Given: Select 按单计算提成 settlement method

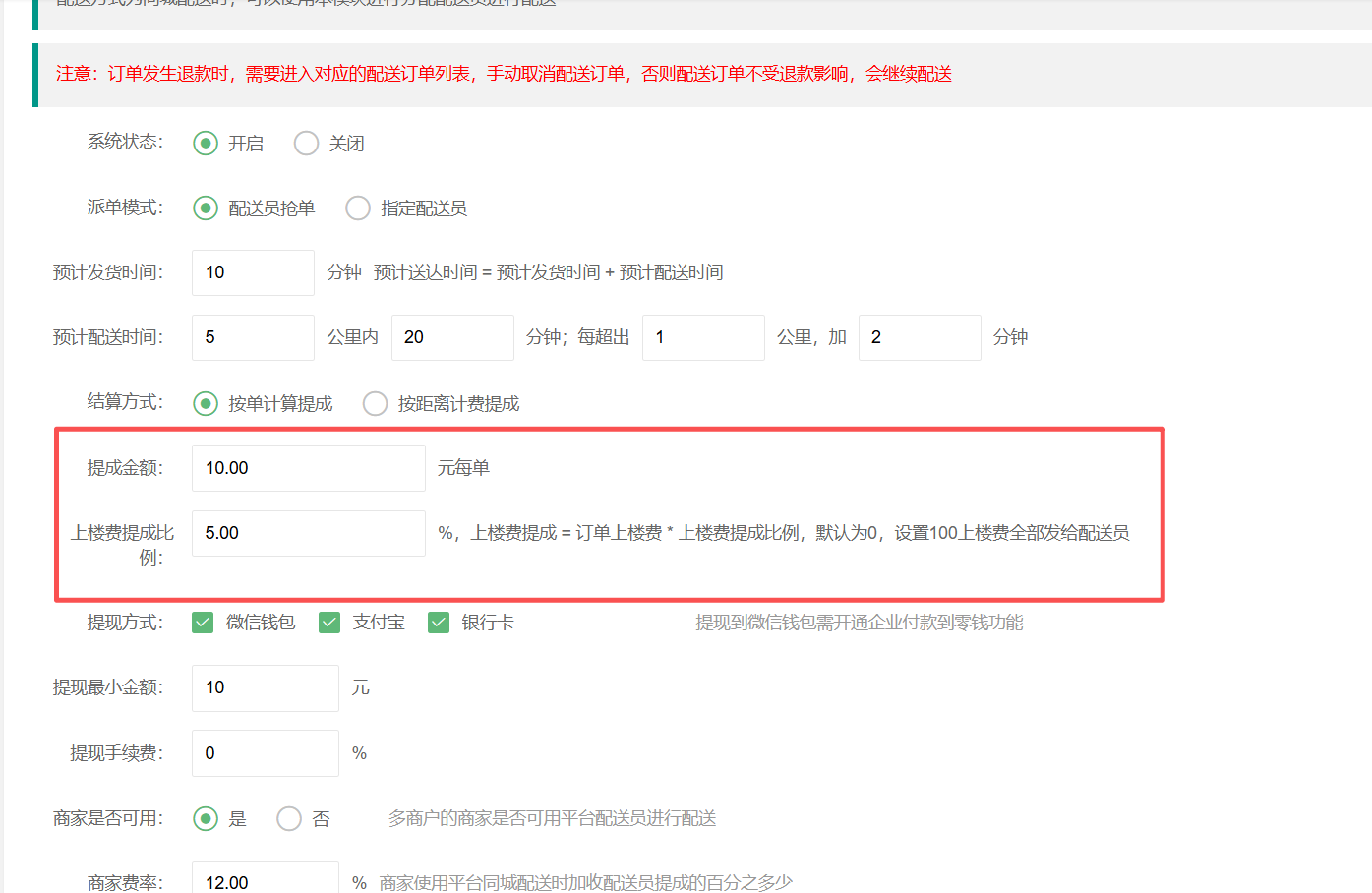Looking at the screenshot, I should (206, 404).
